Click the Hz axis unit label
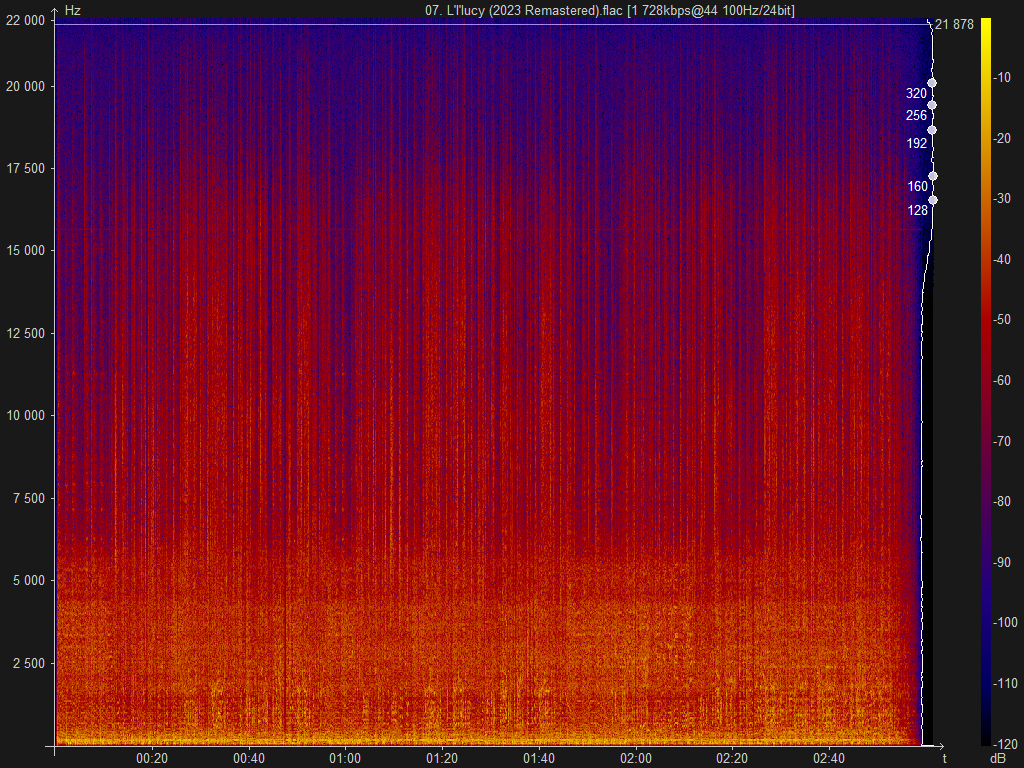 click(72, 10)
